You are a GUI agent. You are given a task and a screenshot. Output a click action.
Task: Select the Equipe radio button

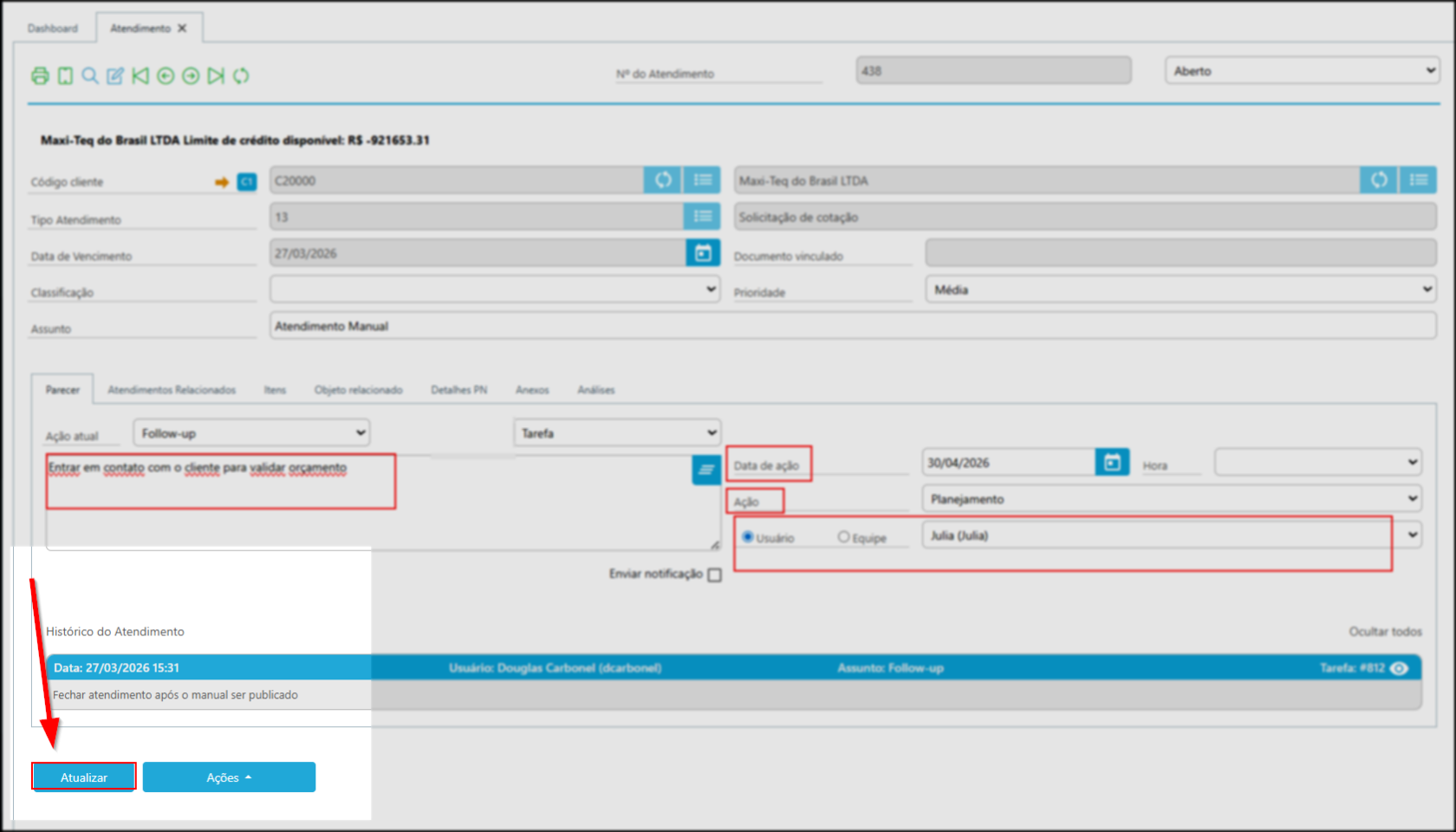843,537
